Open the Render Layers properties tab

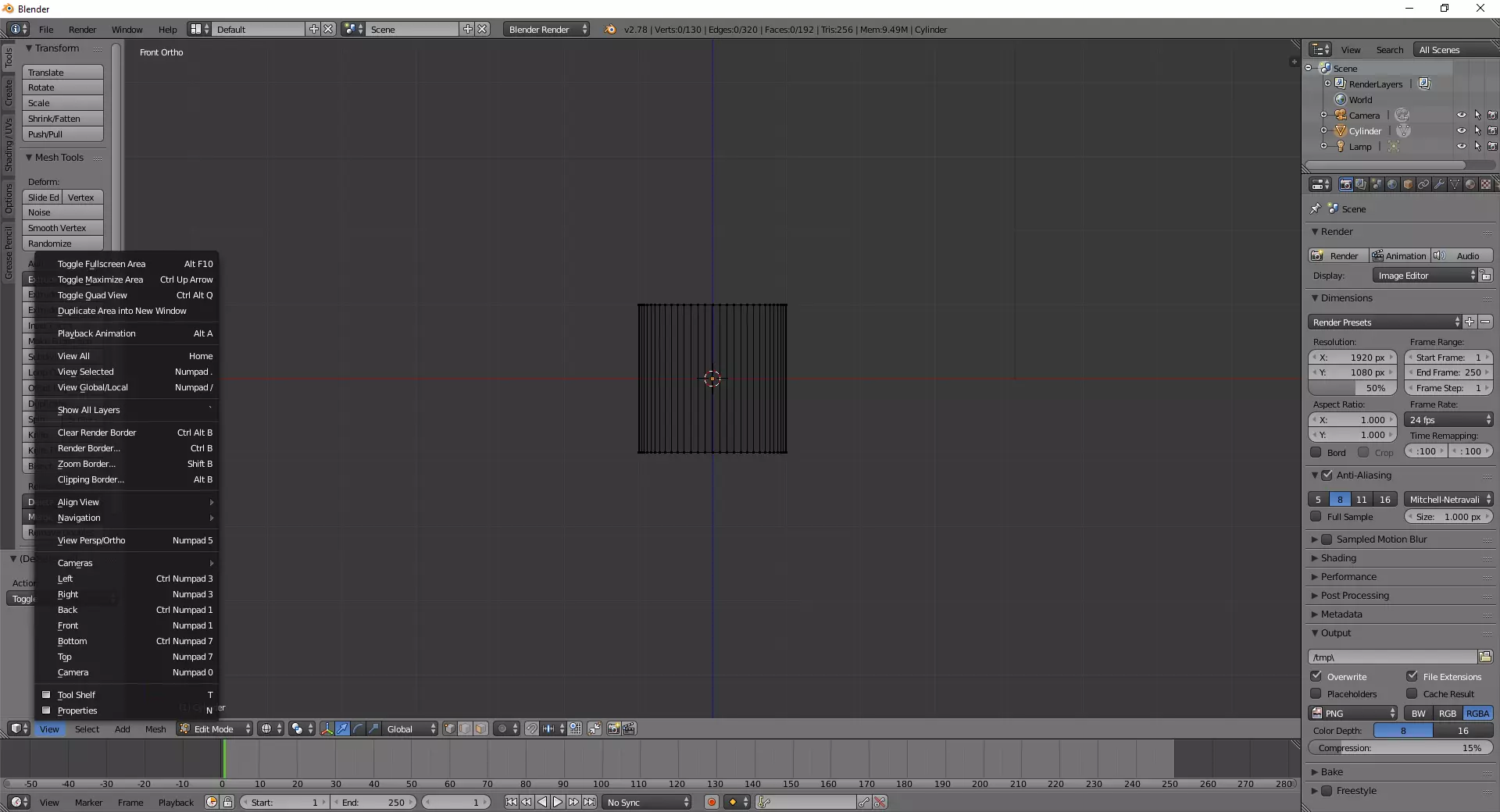(1361, 185)
